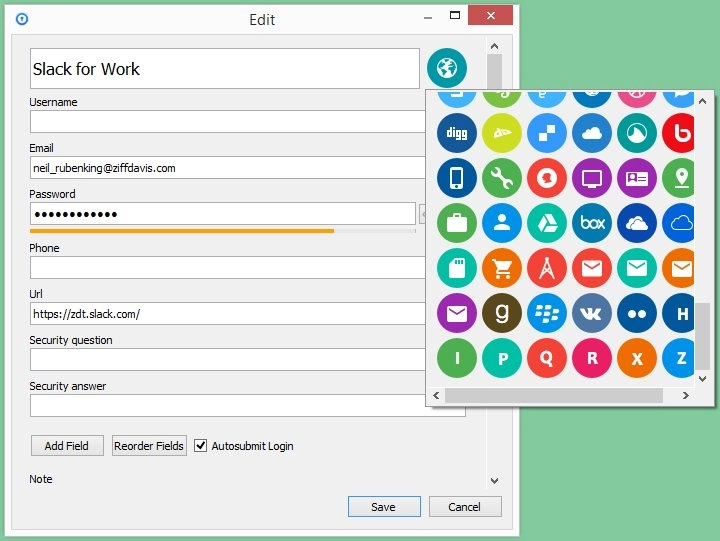Focus the Username input field
720x541 pixels.
[x=228, y=122]
